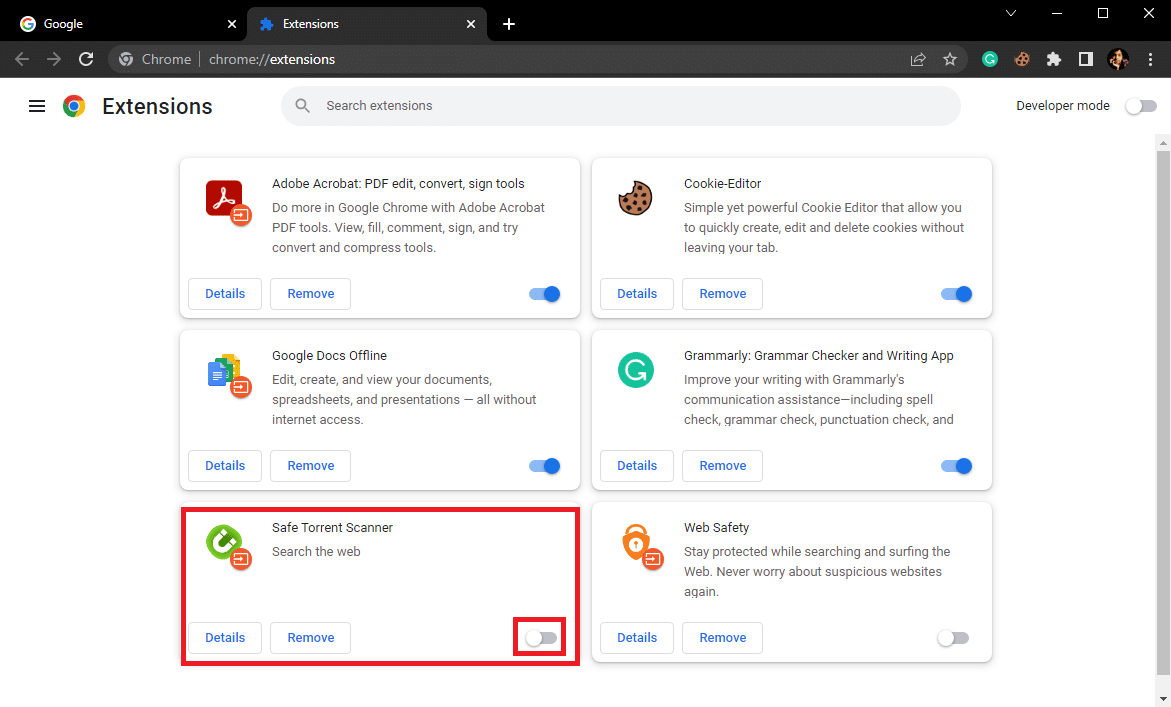Open the Extensions puzzle-piece toolbar menu
Image resolution: width=1171 pixels, height=707 pixels.
tap(1054, 59)
